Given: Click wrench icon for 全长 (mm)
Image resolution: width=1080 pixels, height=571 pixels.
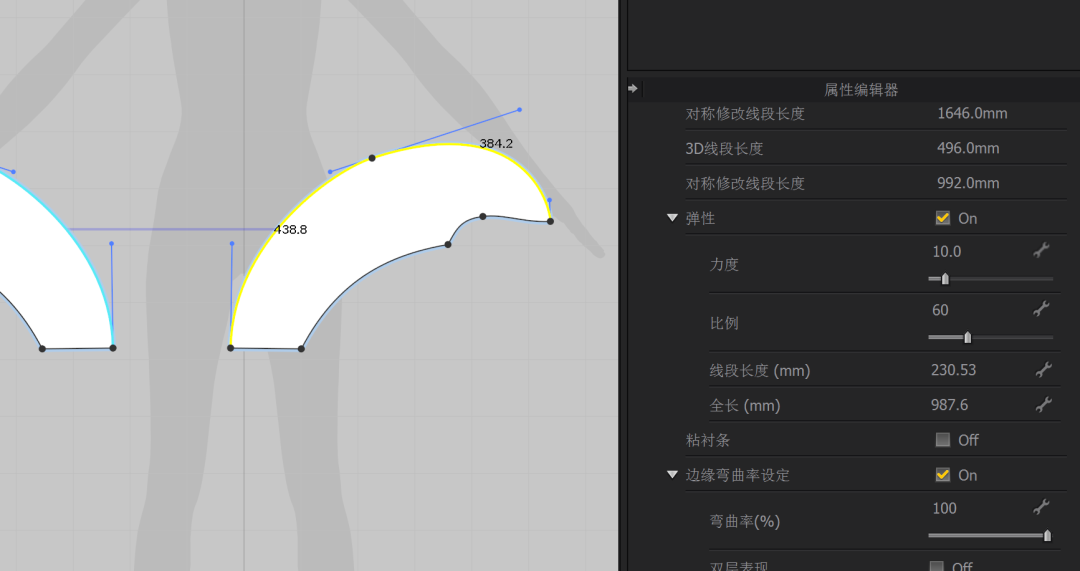Looking at the screenshot, I should coord(1043,405).
